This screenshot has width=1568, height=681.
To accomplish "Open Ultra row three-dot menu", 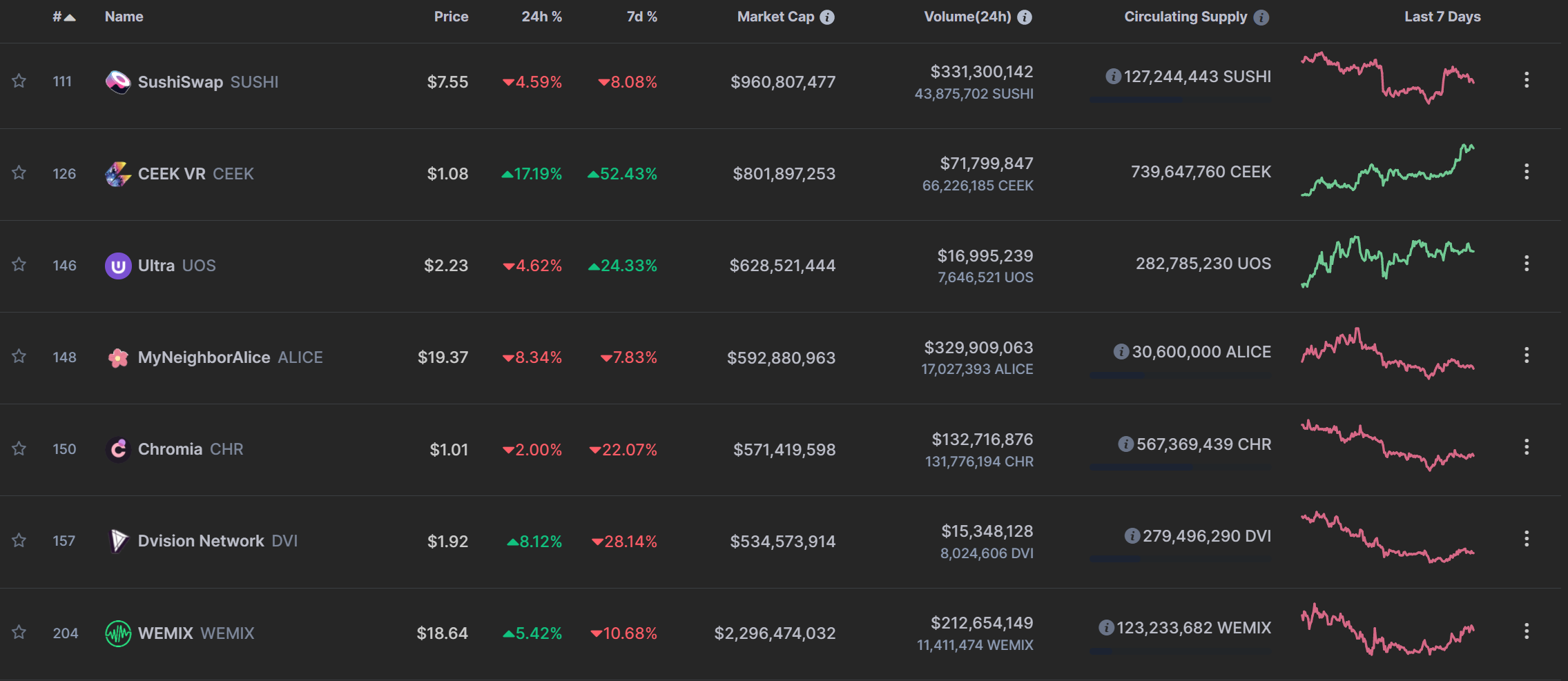I will click(x=1527, y=264).
